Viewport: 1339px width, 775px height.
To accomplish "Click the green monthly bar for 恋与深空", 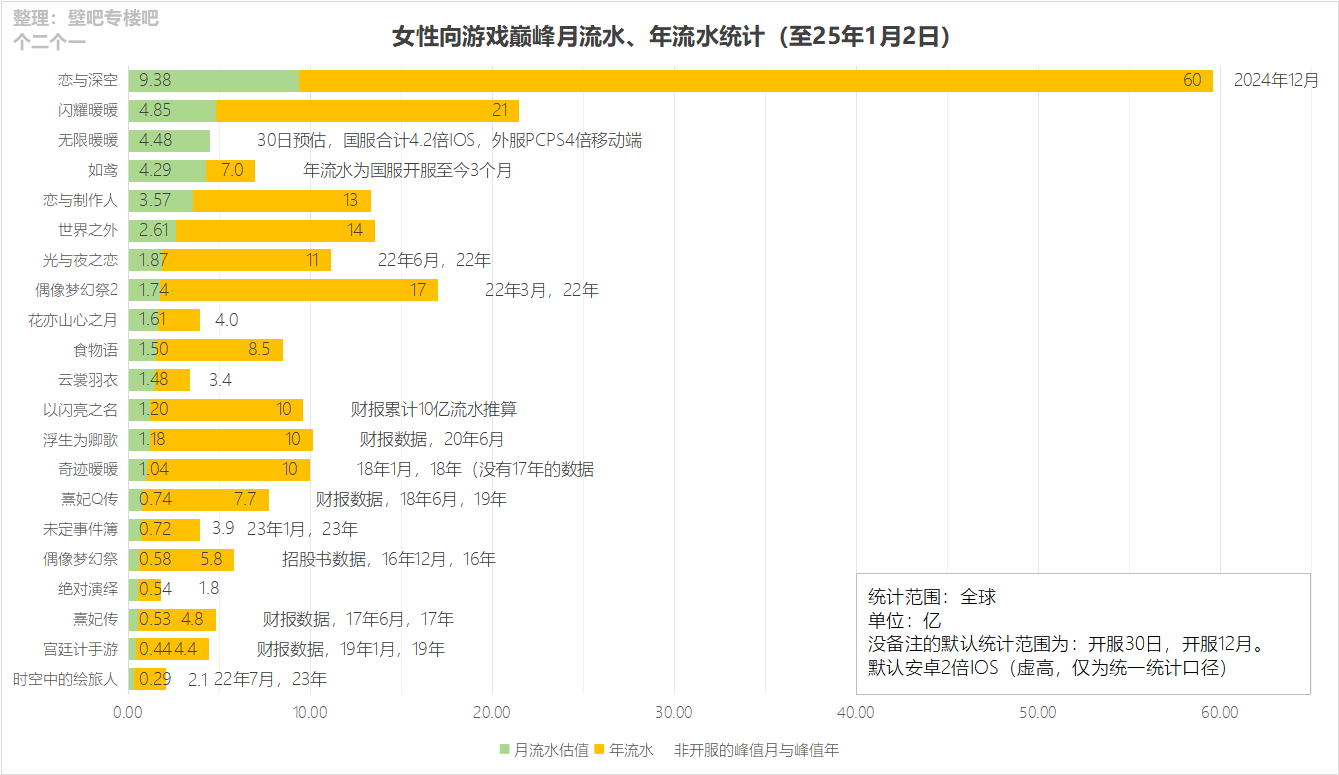I will (214, 81).
